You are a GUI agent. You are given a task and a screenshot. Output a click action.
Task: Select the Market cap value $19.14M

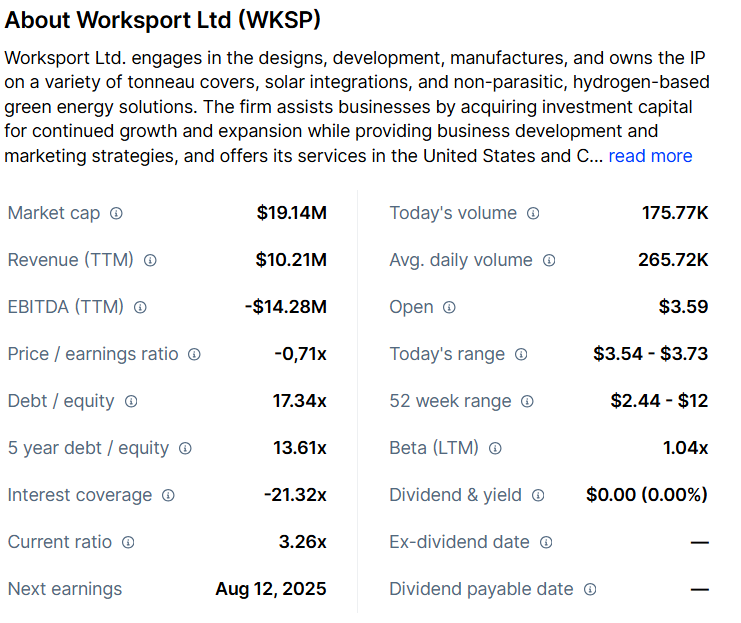point(292,213)
